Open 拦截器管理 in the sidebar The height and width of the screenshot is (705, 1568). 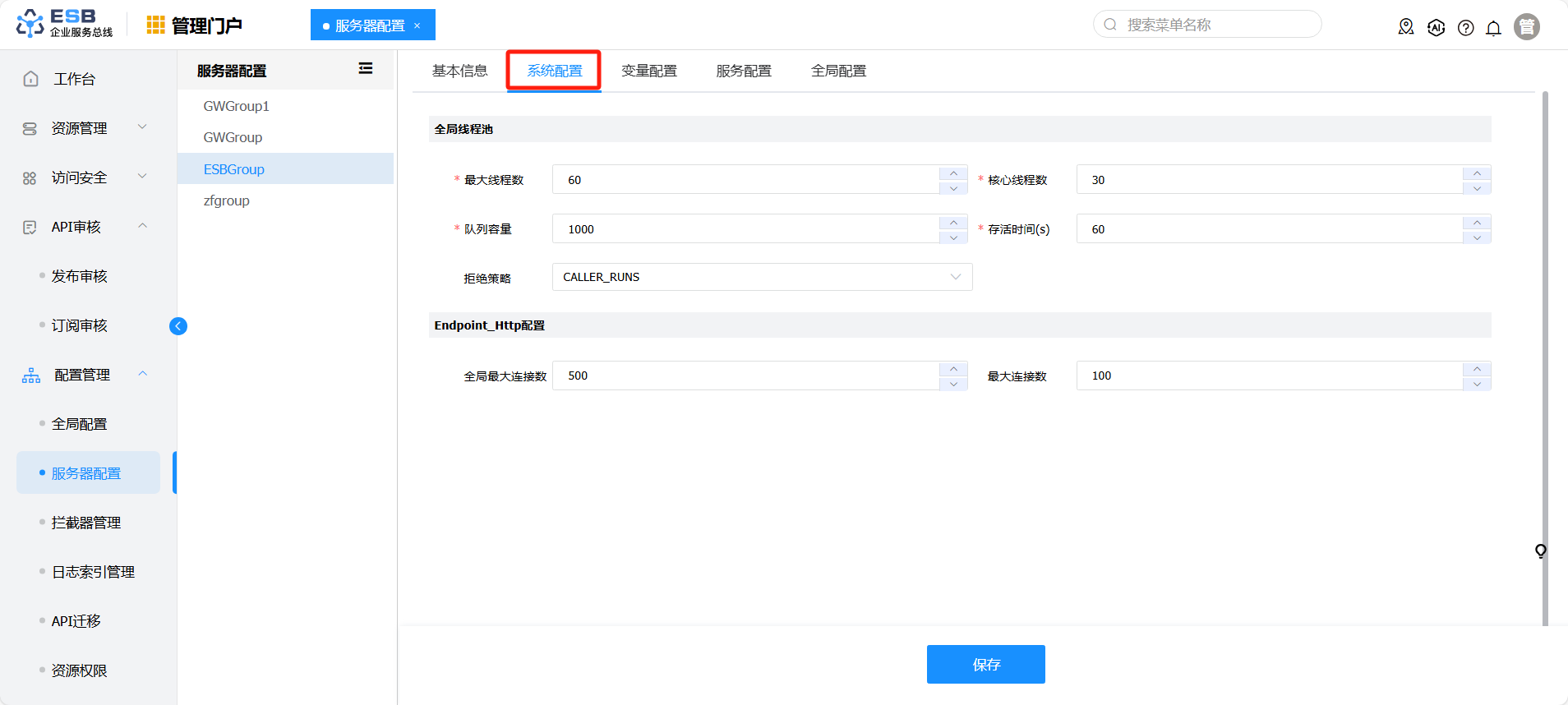(86, 523)
